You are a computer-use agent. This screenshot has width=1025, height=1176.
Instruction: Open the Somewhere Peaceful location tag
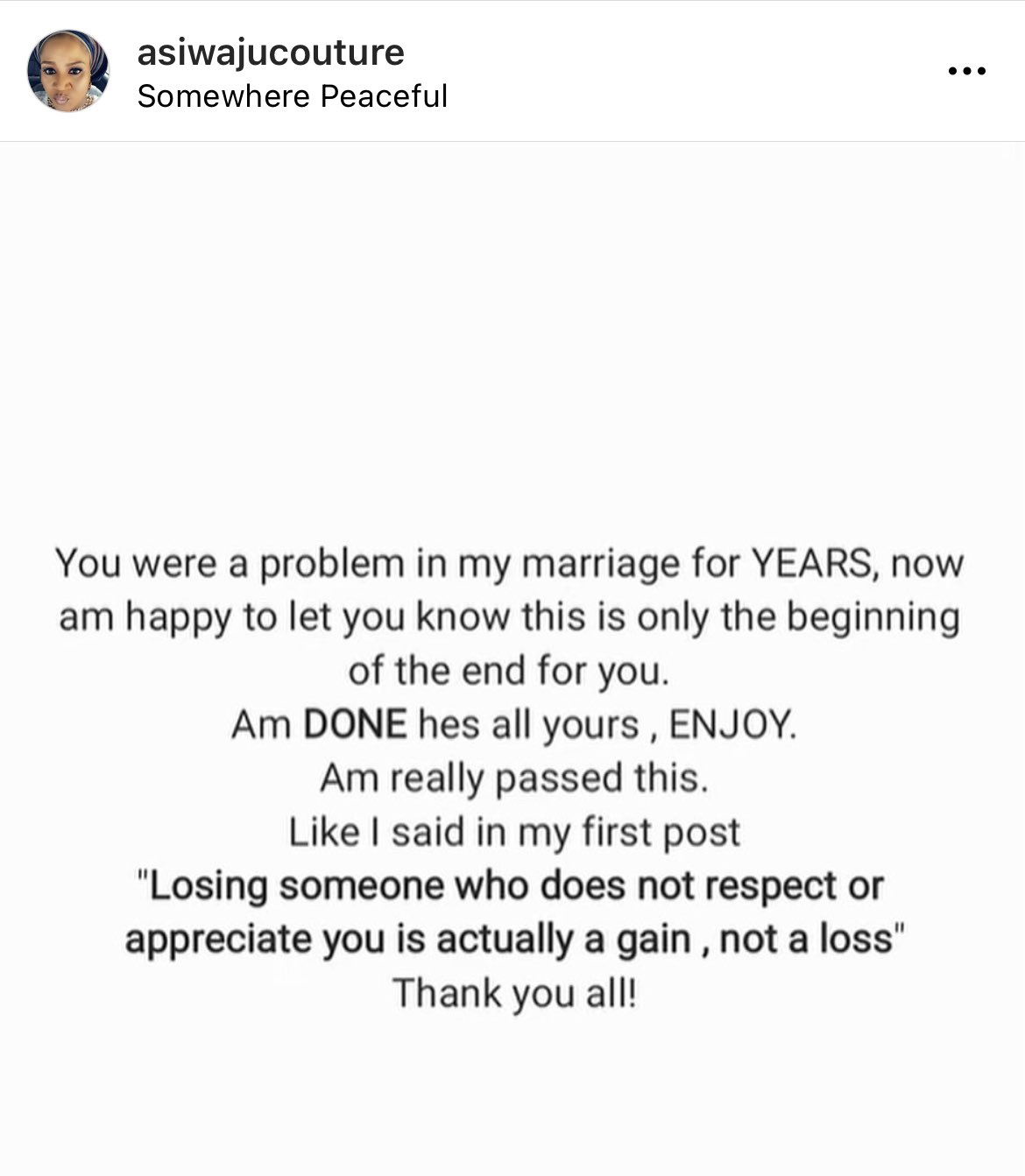[293, 95]
